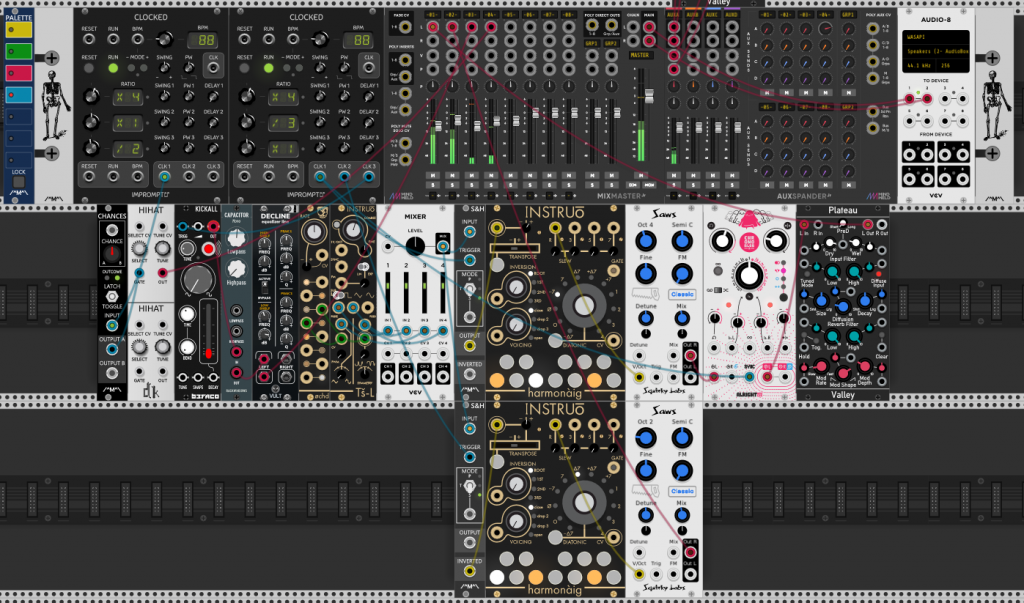Flip upper S&H MODE switch

(x=469, y=289)
